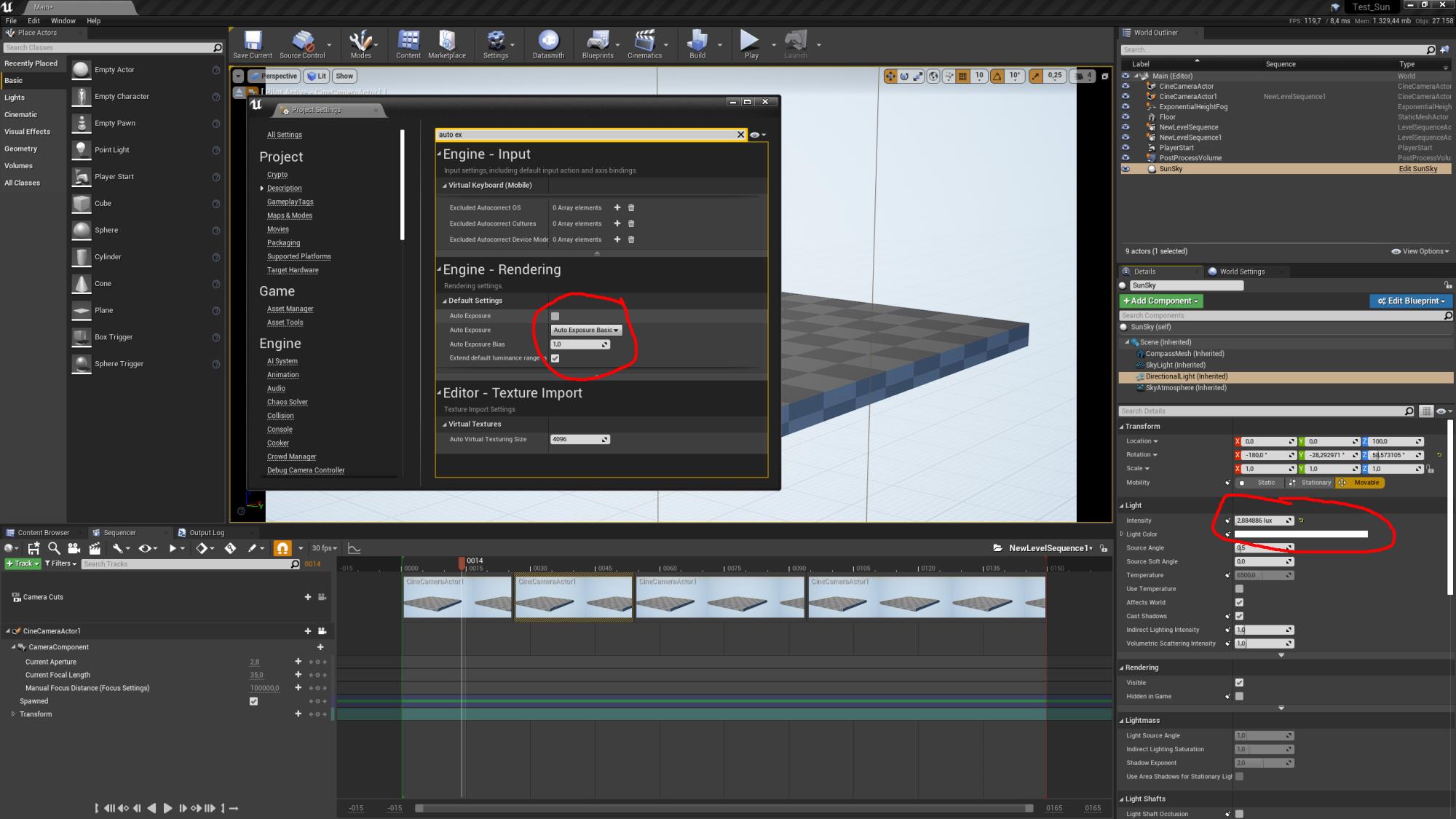Click the white Light Color swatch
This screenshot has height=819, width=1456.
click(x=1301, y=534)
